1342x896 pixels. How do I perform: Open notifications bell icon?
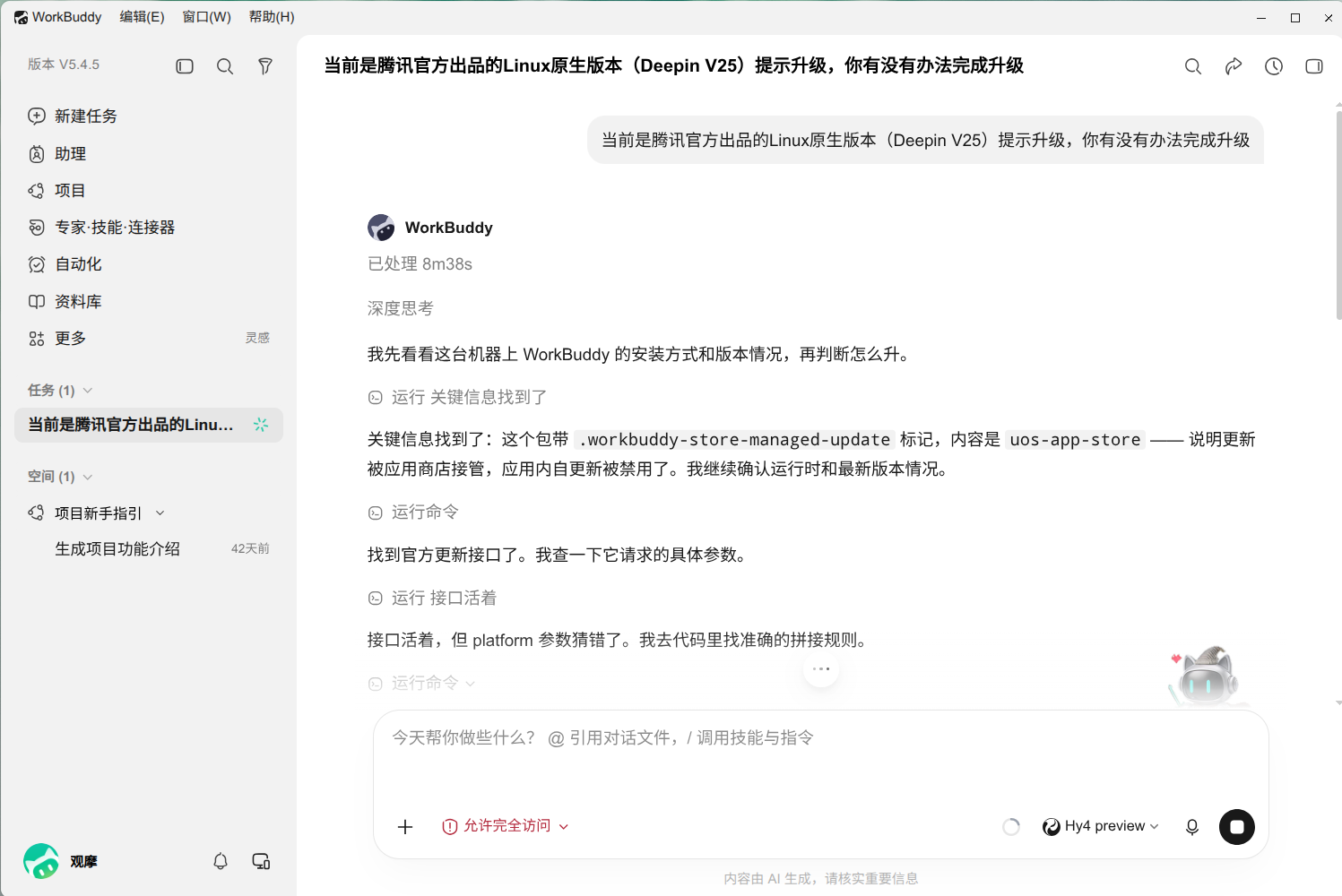coord(221,861)
